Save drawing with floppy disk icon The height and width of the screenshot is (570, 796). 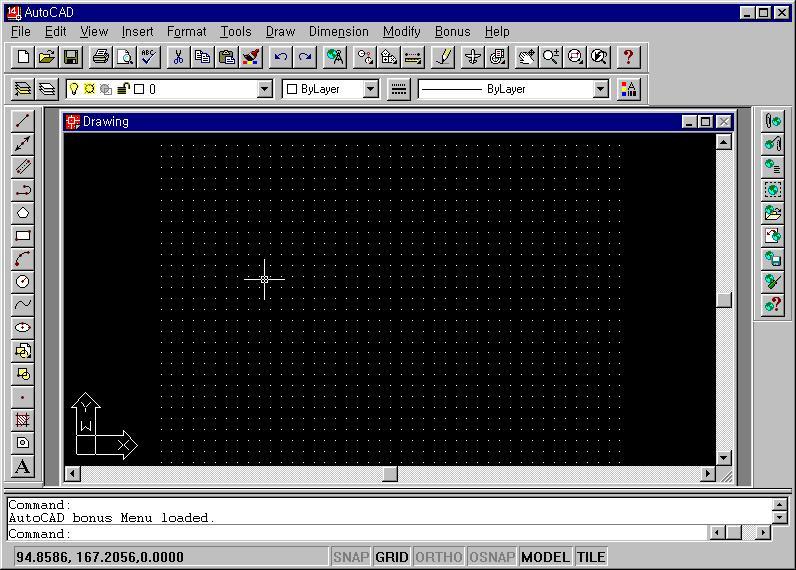71,57
